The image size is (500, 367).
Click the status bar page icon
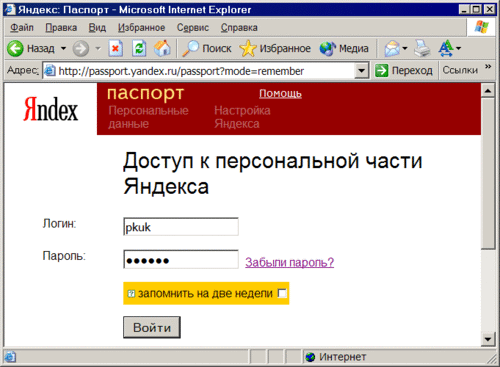pos(10,357)
